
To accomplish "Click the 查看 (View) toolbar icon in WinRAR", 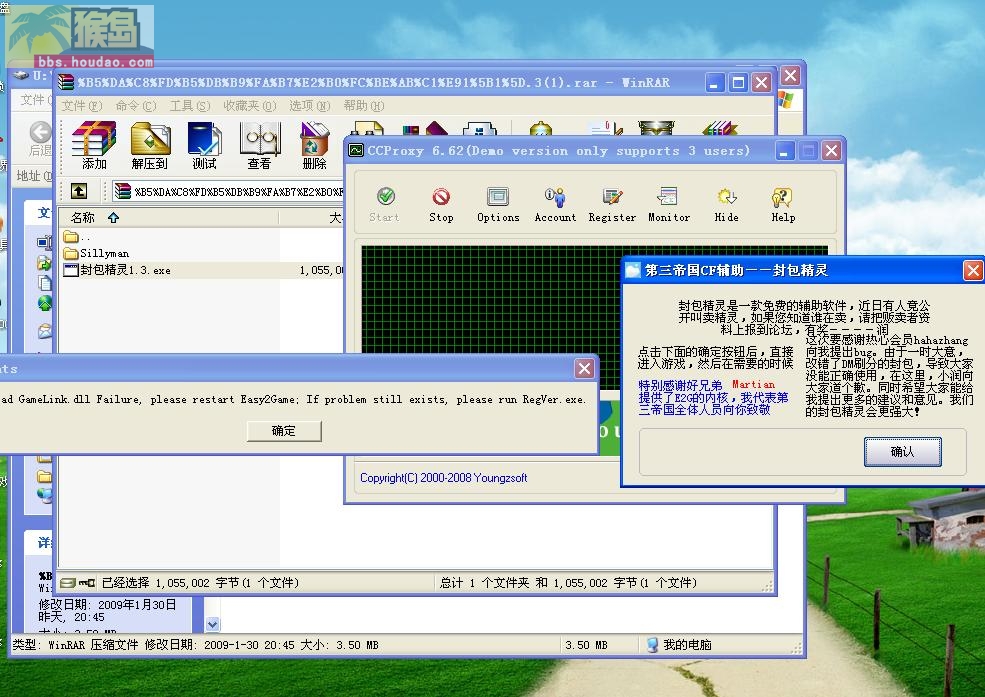I will click(259, 145).
